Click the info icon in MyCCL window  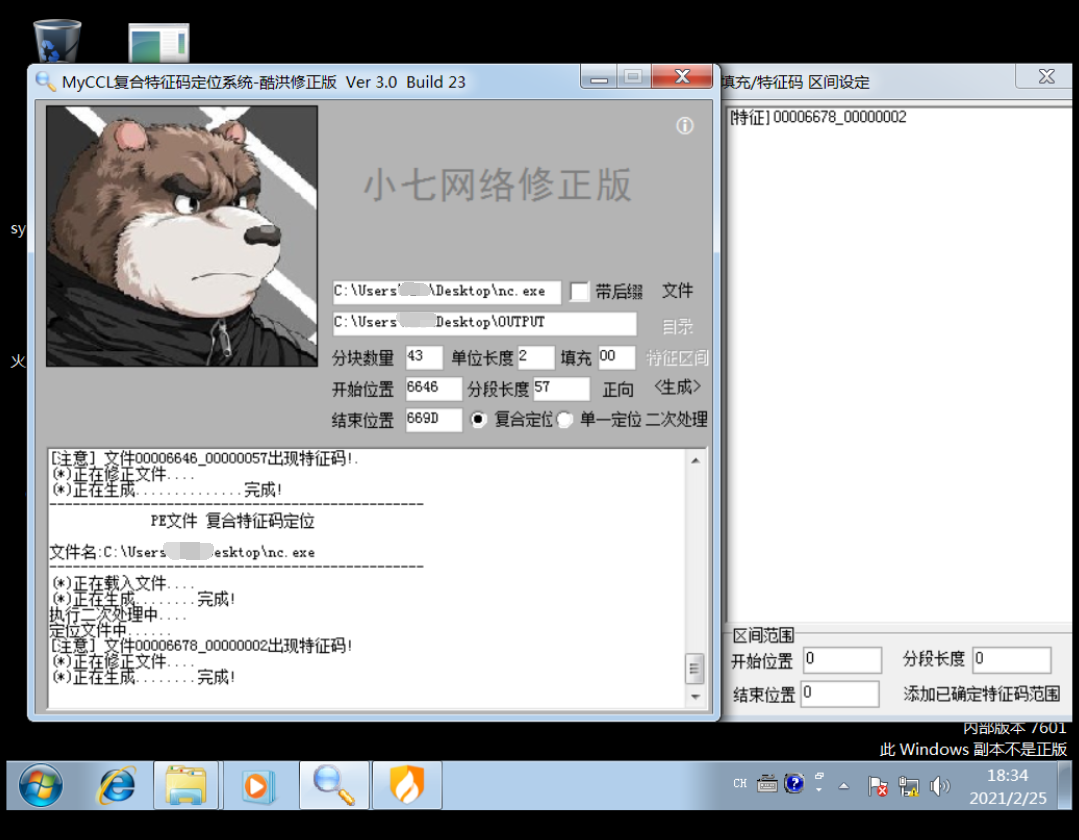[x=685, y=126]
